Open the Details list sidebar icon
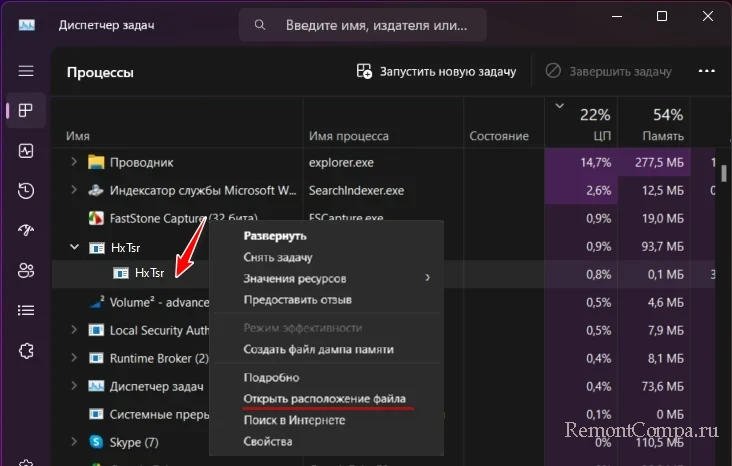The width and height of the screenshot is (732, 466). (26, 311)
